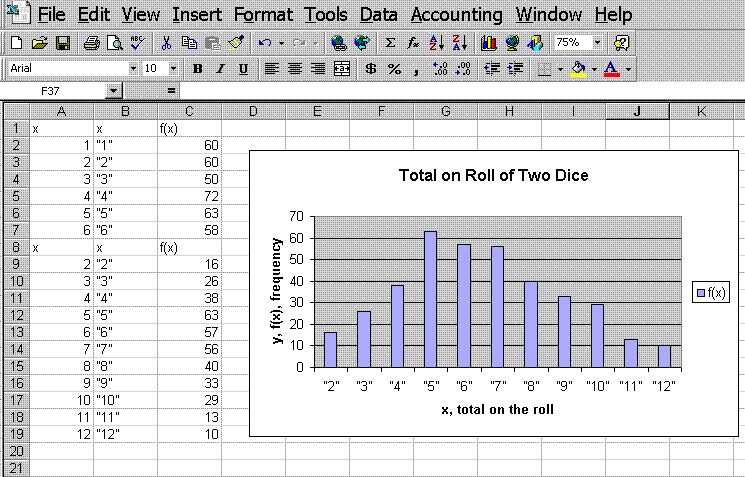Select column J header
Screen dimensions: 745x477
(x=637, y=111)
